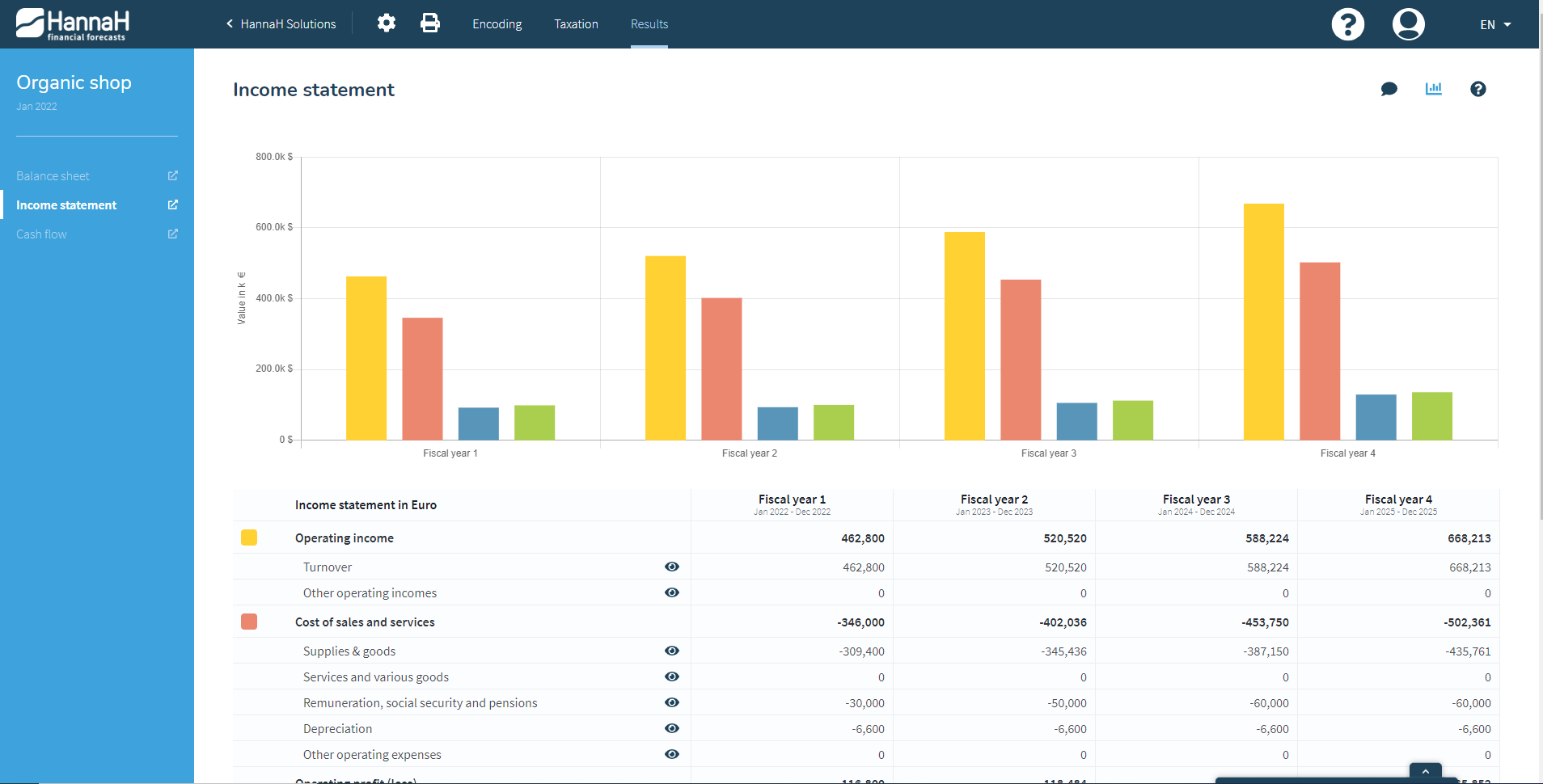Toggle visibility of Supplies & goods row

672,651
